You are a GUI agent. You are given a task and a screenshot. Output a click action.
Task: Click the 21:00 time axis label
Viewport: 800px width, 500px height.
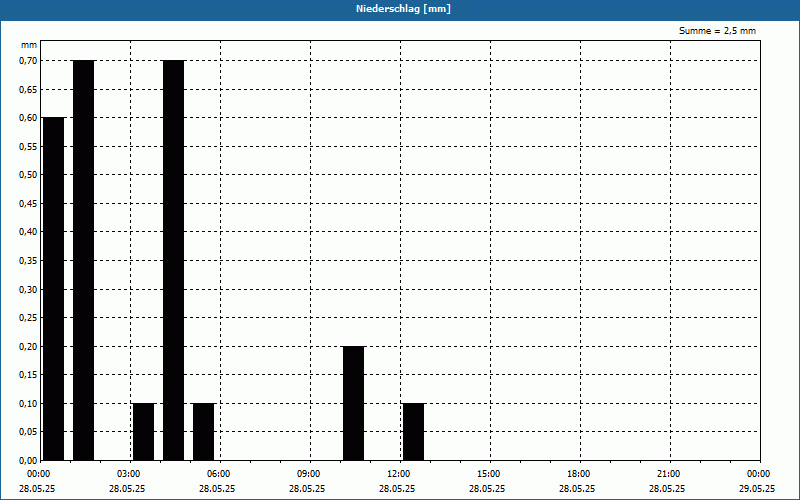(669, 474)
